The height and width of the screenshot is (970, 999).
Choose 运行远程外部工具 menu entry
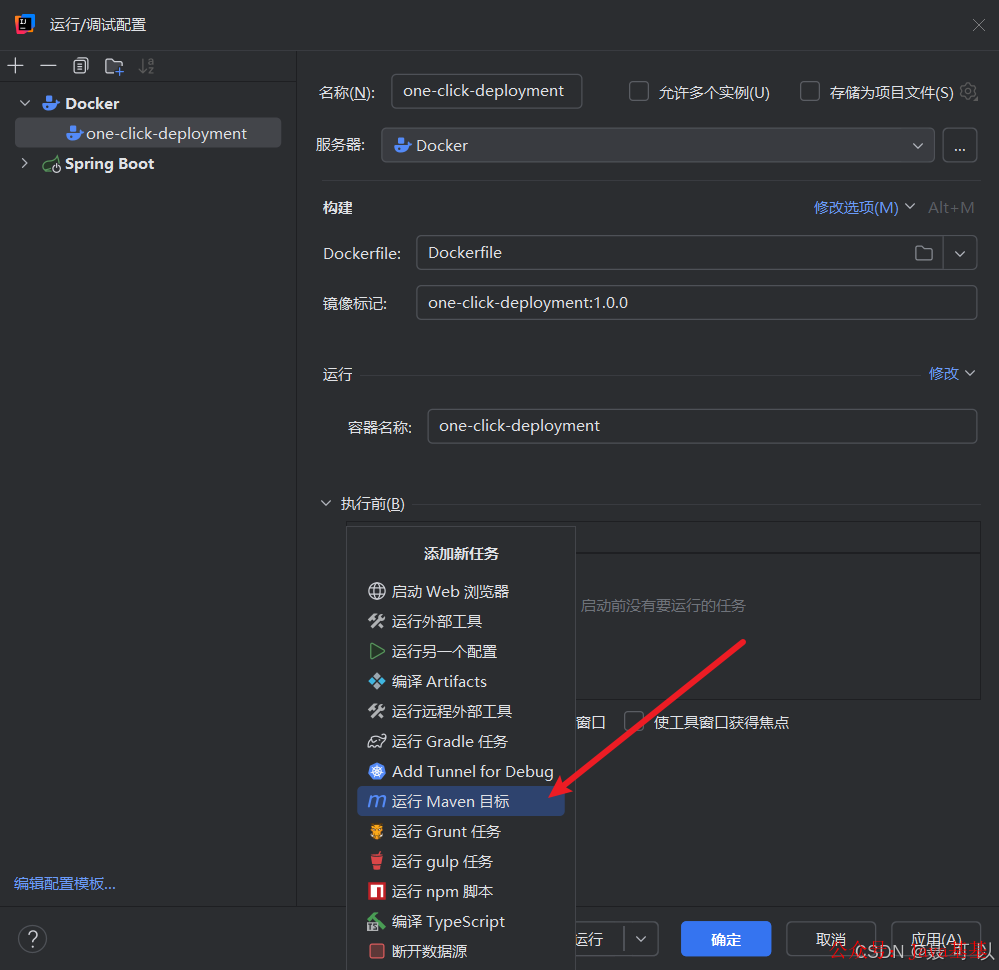coord(461,711)
